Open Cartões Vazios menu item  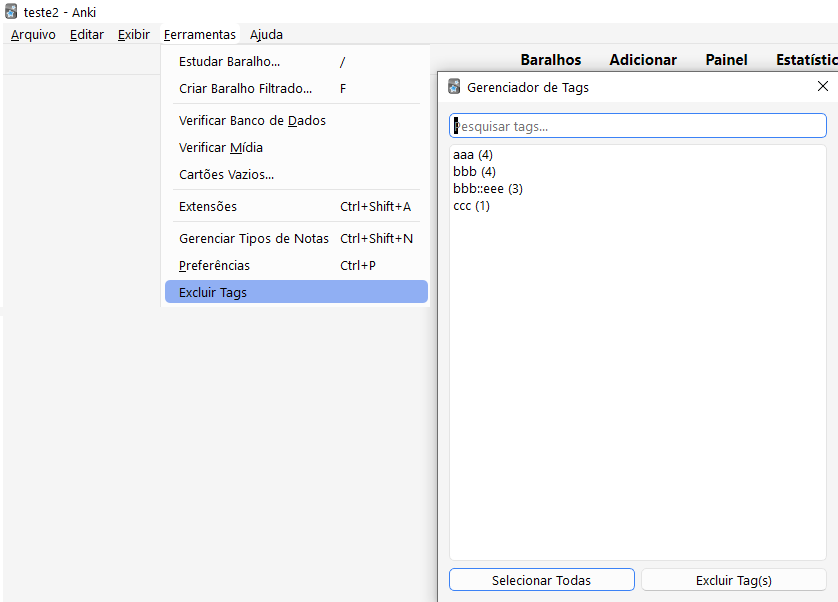click(226, 175)
